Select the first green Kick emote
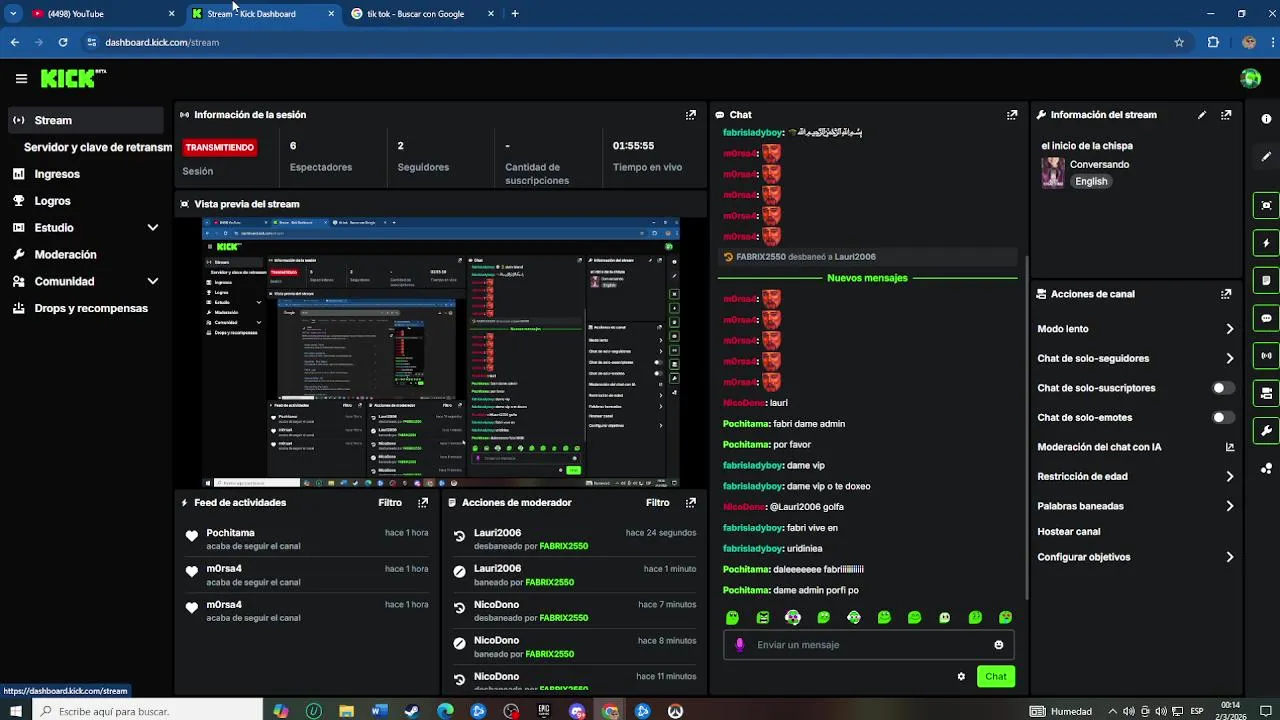1280x720 pixels. 732,618
